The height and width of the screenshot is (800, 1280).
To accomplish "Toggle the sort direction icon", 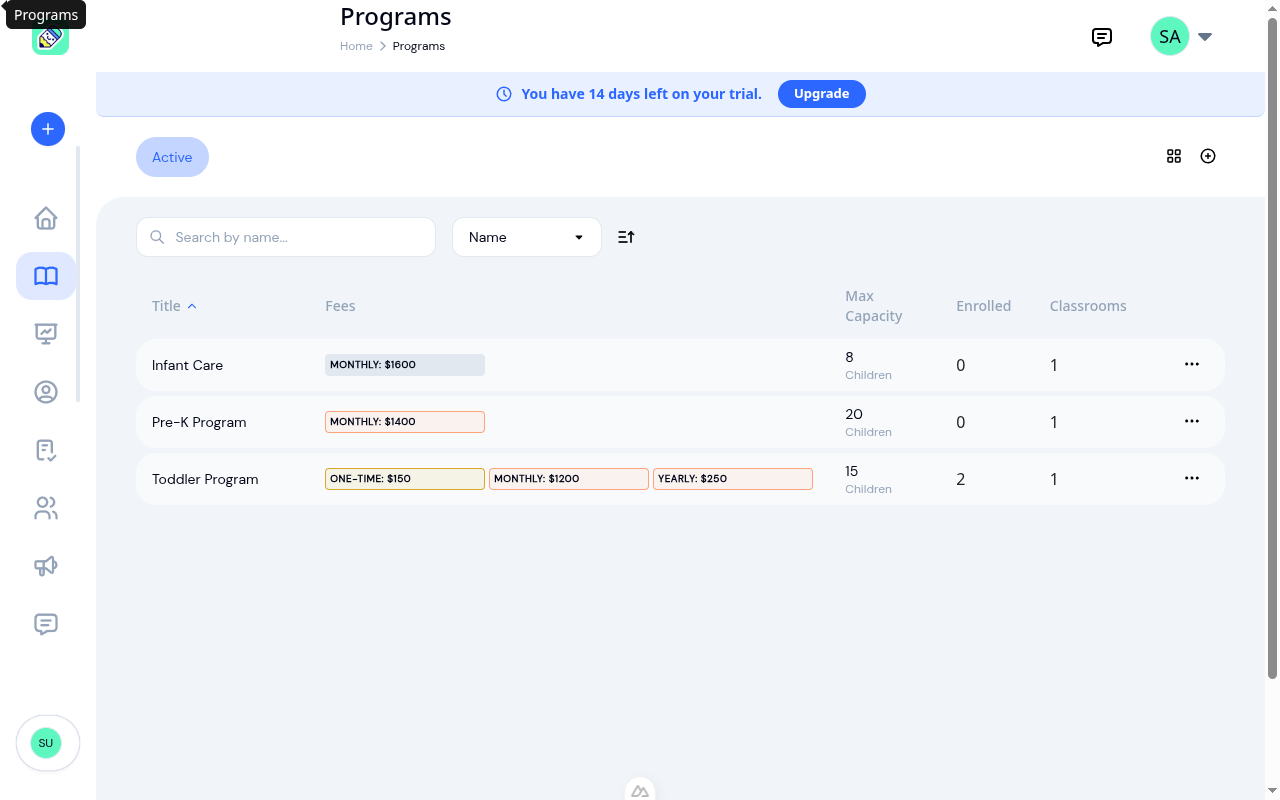I will click(x=626, y=237).
